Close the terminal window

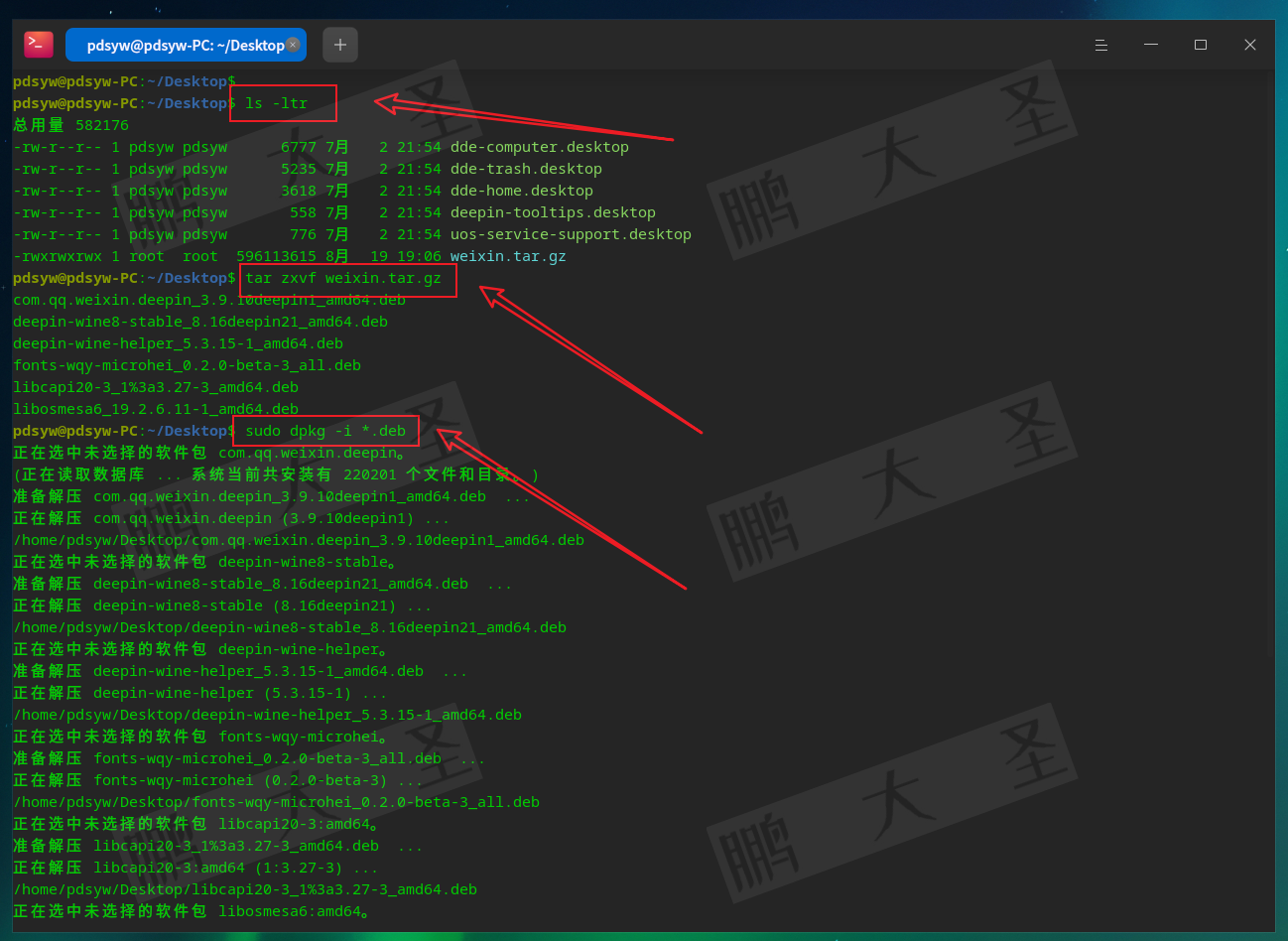point(1250,45)
